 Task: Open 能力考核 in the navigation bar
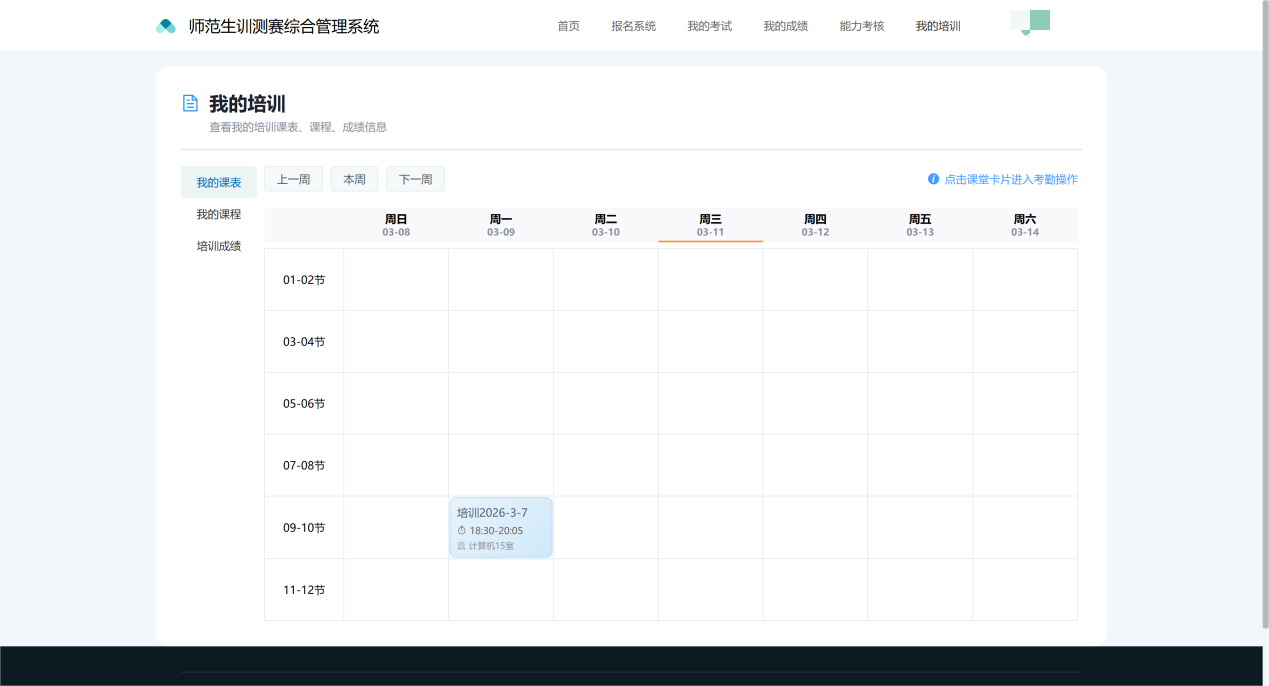pyautogui.click(x=862, y=26)
